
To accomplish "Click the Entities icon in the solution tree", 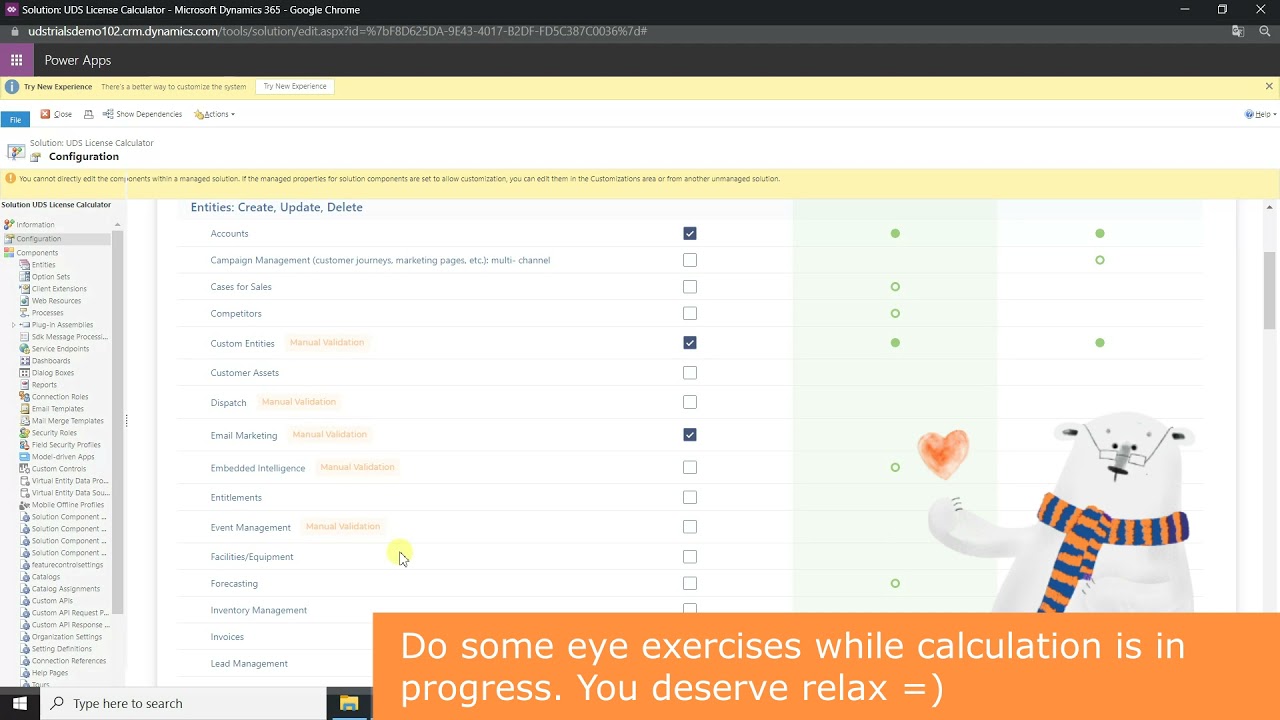I will coord(25,265).
